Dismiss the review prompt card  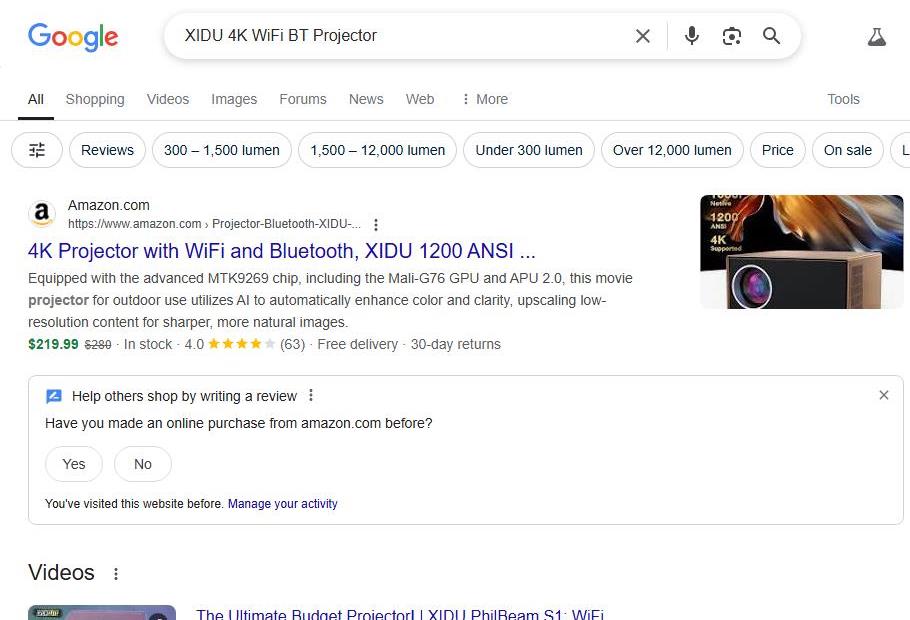[x=883, y=395]
